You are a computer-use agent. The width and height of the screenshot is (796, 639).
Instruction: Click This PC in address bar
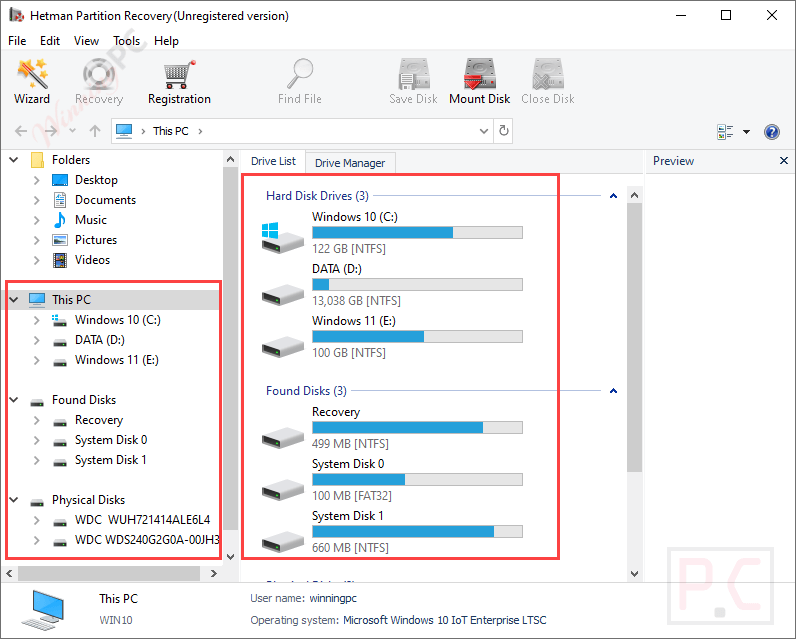pyautogui.click(x=171, y=131)
